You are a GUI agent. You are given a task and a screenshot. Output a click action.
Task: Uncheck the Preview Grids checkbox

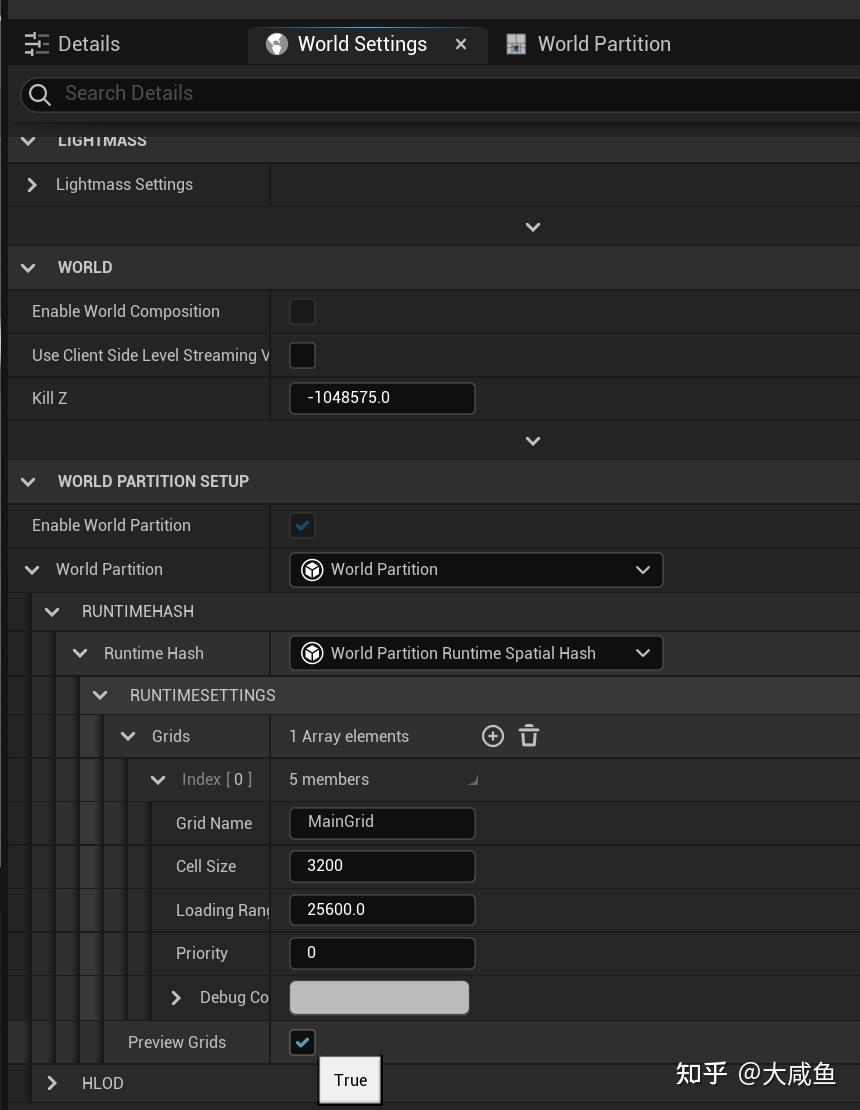tap(302, 1042)
